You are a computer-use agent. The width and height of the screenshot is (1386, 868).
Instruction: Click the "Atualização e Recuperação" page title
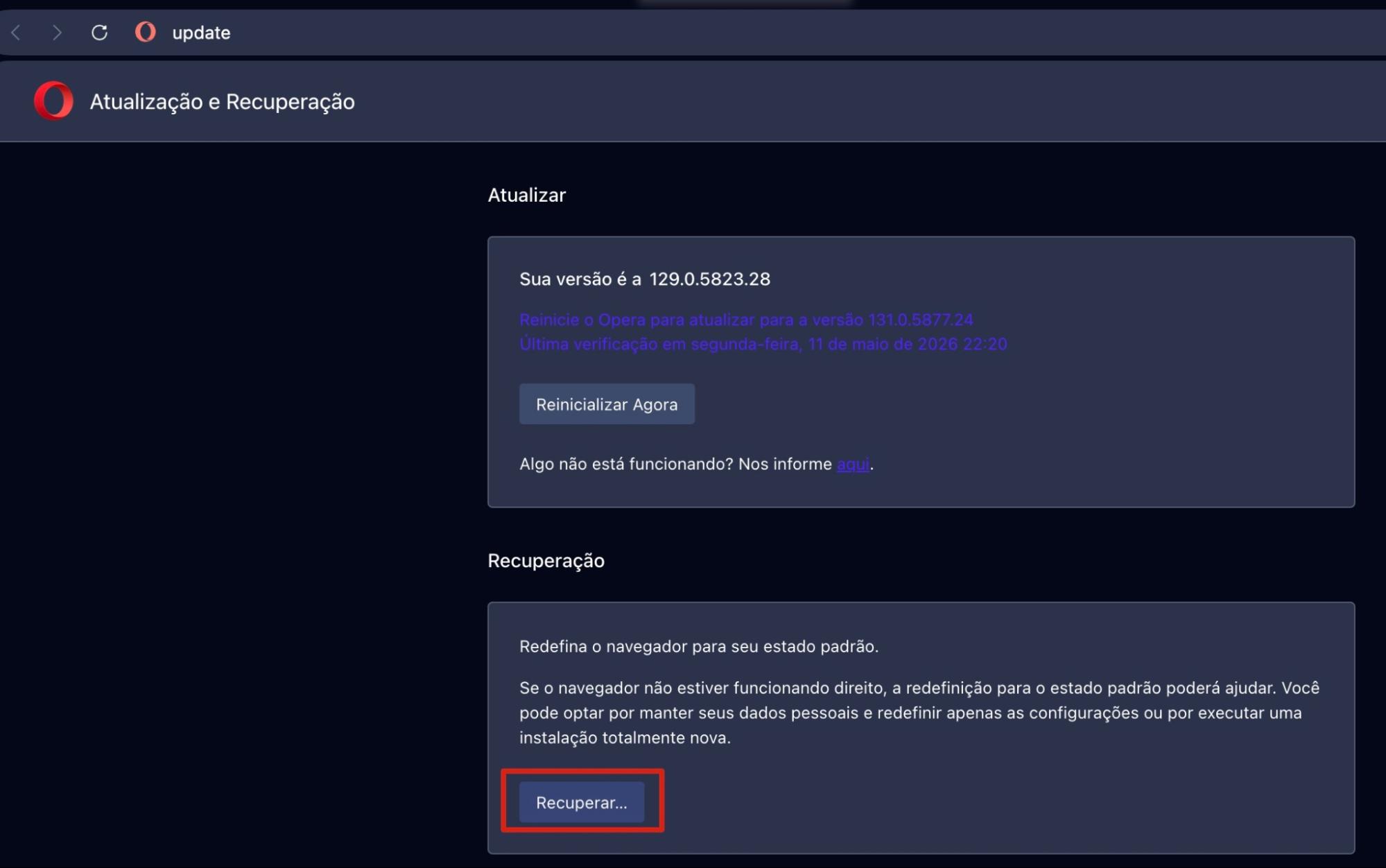pos(222,101)
